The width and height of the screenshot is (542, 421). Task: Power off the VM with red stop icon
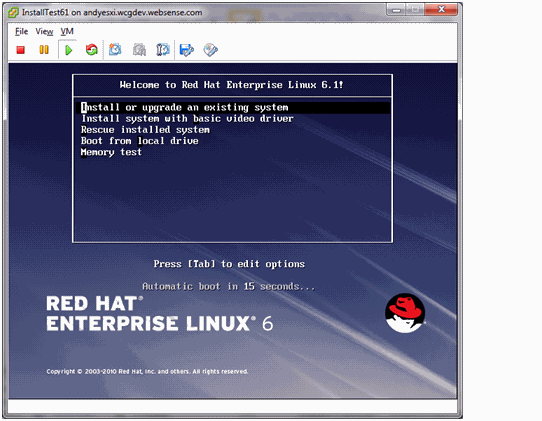pyautogui.click(x=21, y=50)
